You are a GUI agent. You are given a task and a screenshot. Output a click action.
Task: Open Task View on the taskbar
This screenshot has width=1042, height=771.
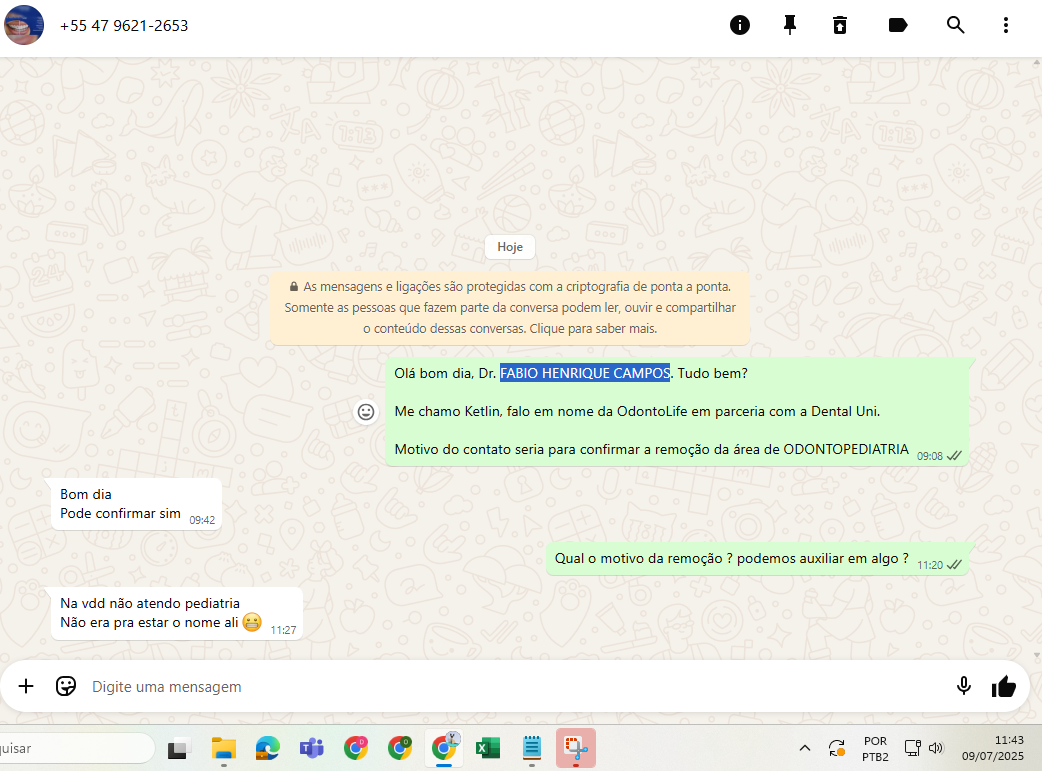[x=177, y=748]
